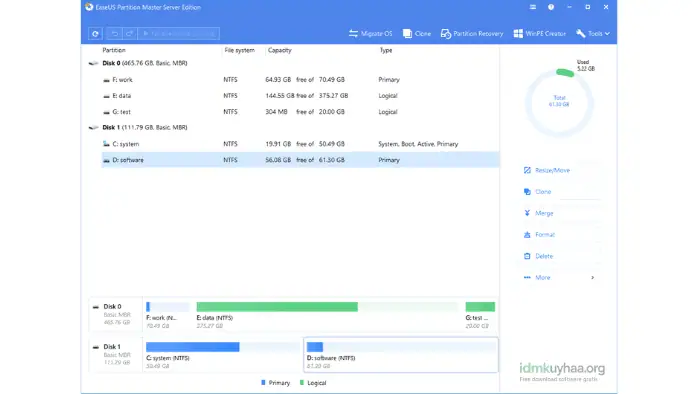Click the usage donut chart
Image resolution: width=698 pixels, height=394 pixels.
point(559,102)
